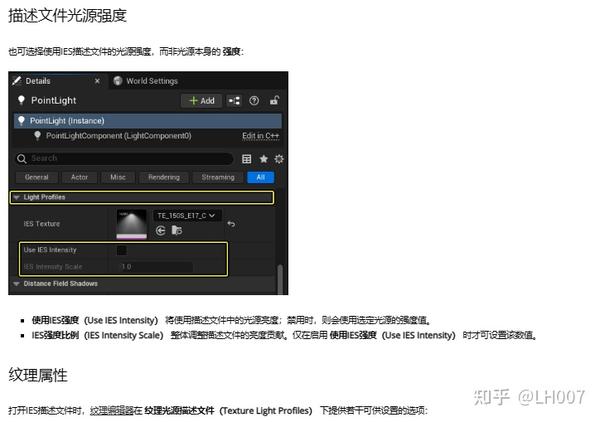
Task: Open the Edit in C++ link
Action: (261, 136)
